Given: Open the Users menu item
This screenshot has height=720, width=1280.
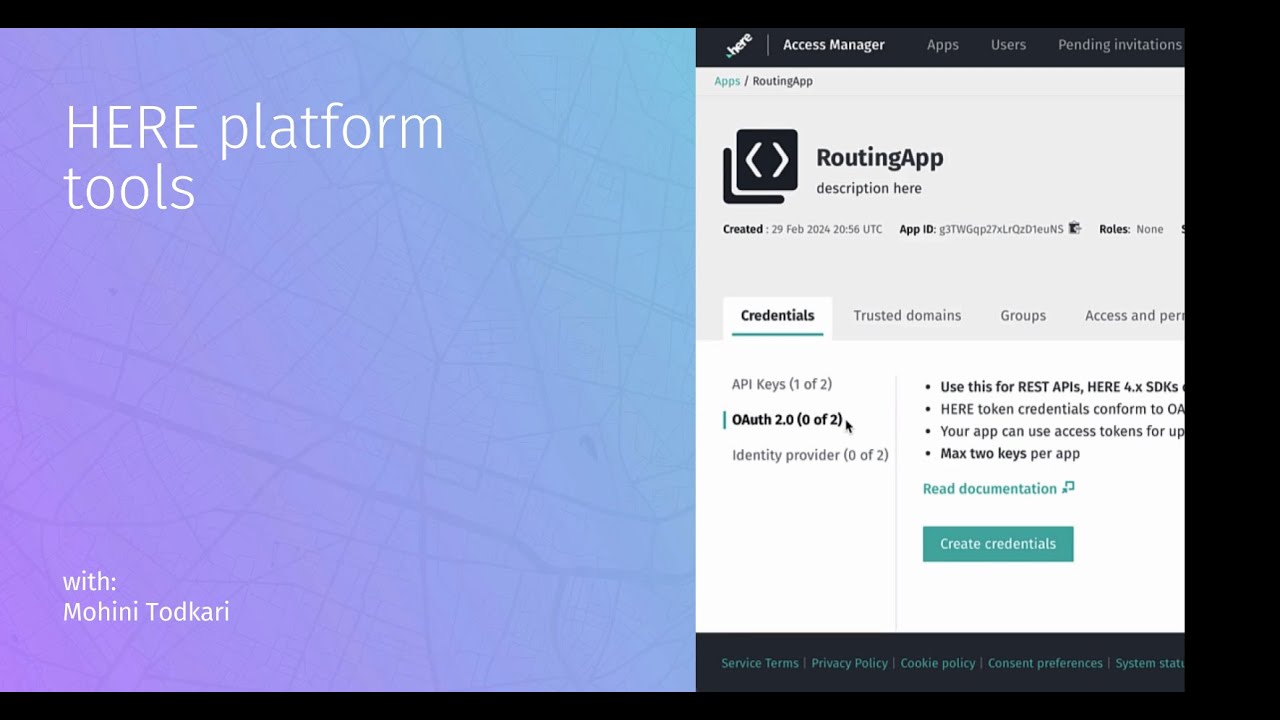Looking at the screenshot, I should click(1008, 45).
